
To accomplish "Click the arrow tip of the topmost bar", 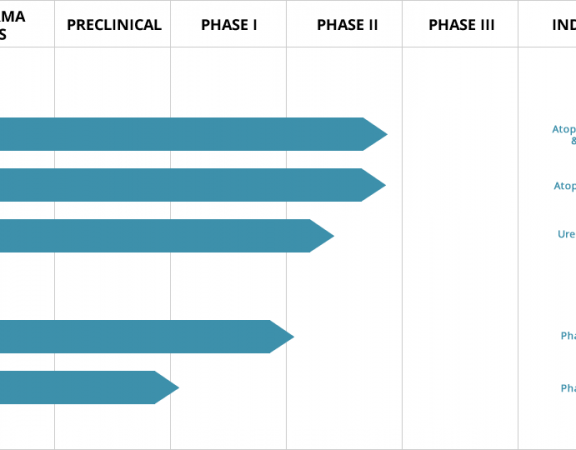I will [x=375, y=134].
